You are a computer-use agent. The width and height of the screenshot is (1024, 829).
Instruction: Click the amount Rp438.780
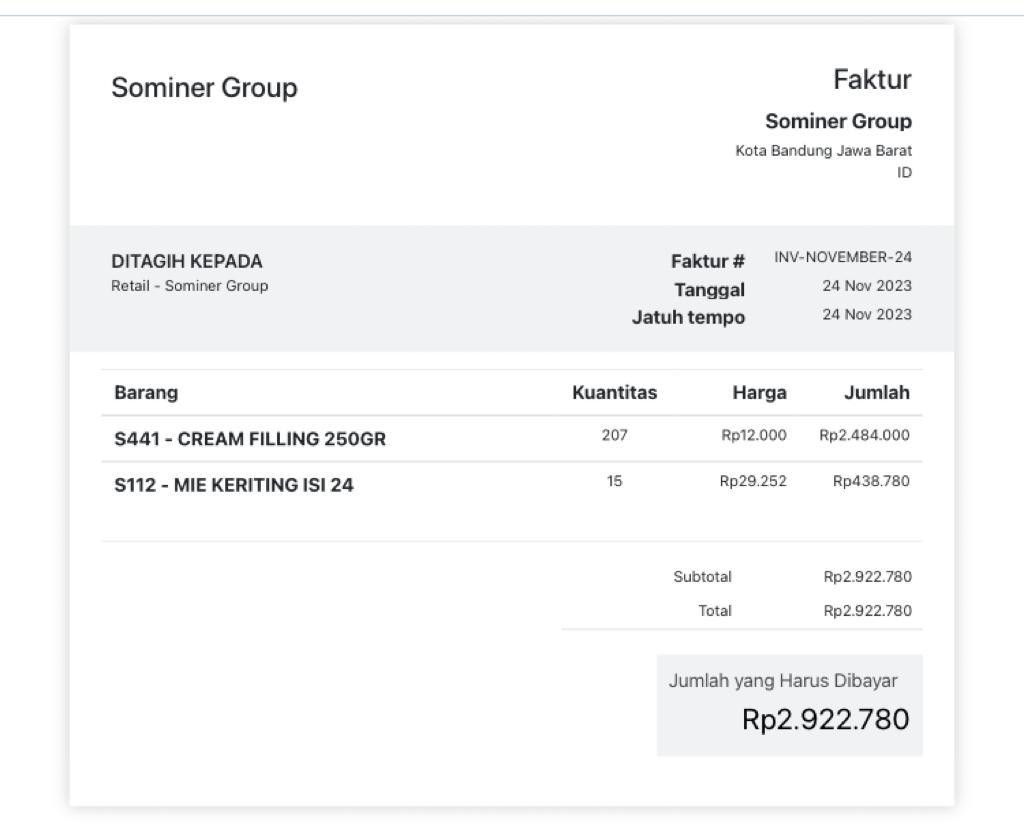[x=871, y=481]
